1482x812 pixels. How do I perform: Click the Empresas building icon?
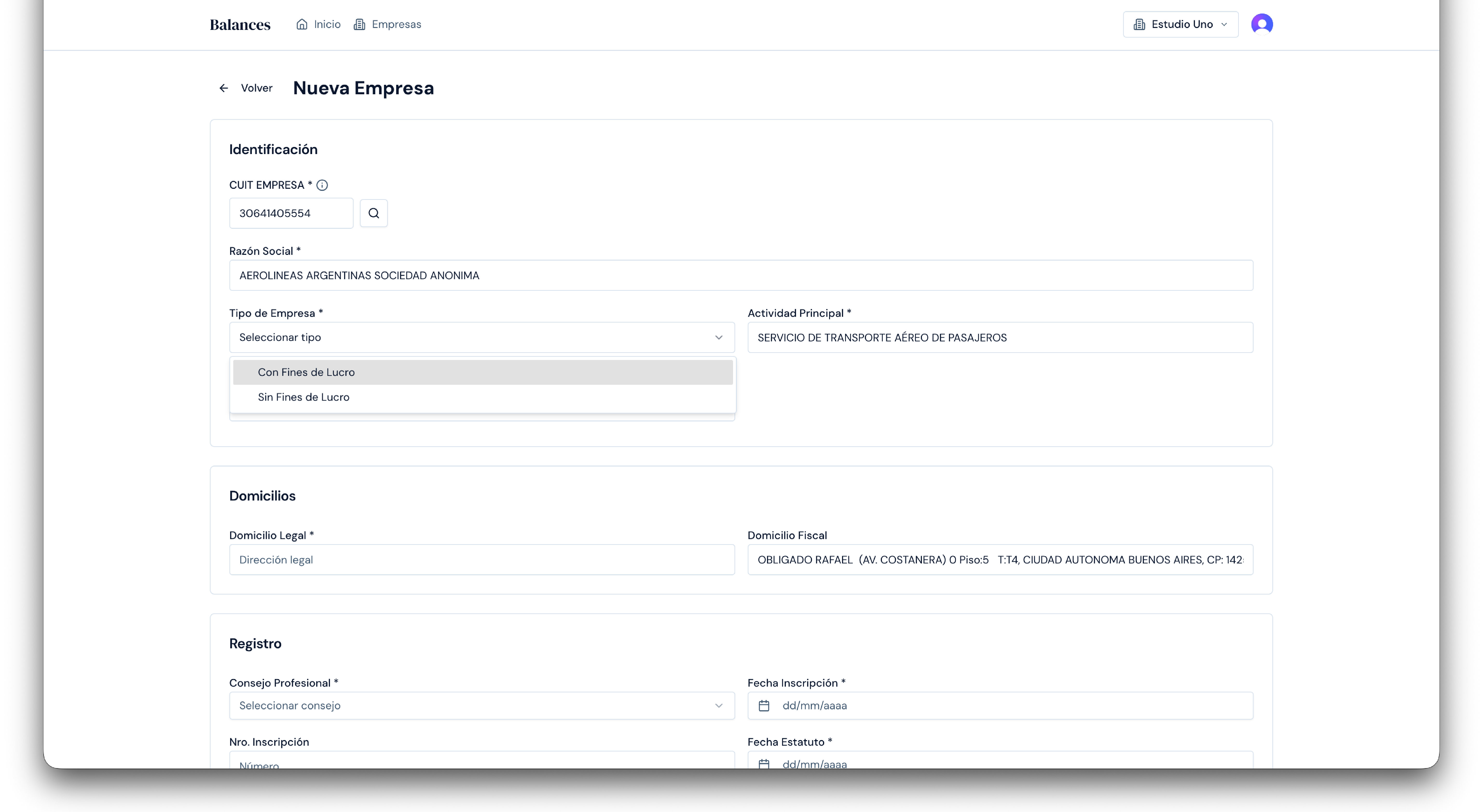(x=360, y=24)
